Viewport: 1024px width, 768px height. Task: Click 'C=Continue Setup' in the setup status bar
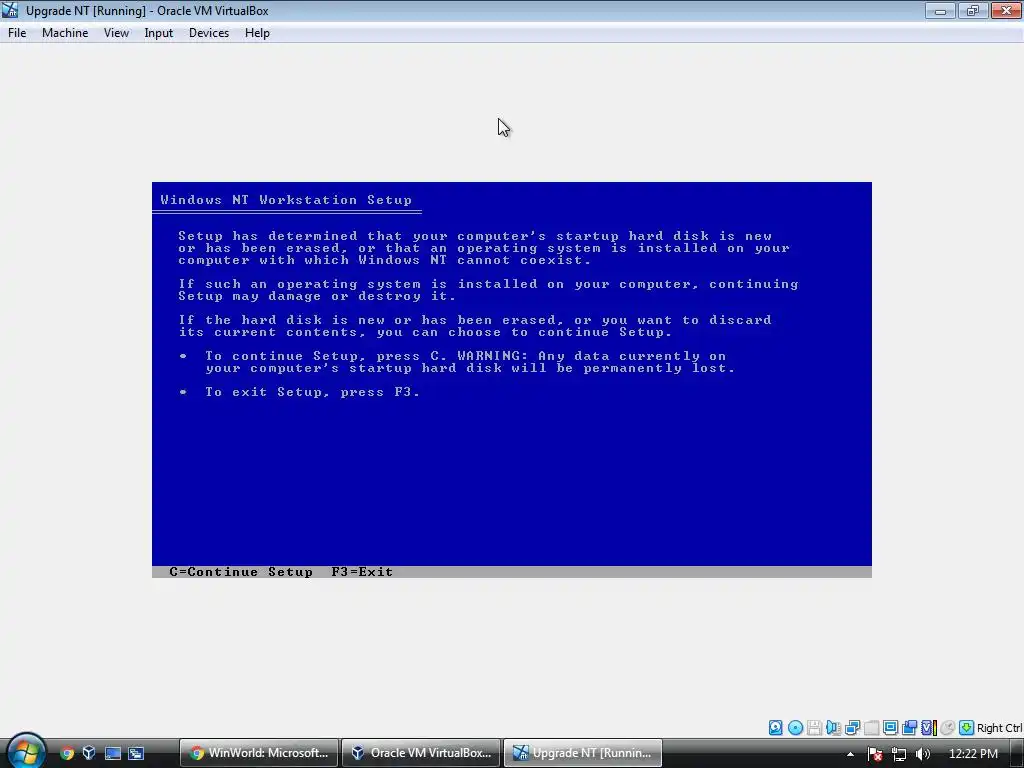pyautogui.click(x=241, y=572)
